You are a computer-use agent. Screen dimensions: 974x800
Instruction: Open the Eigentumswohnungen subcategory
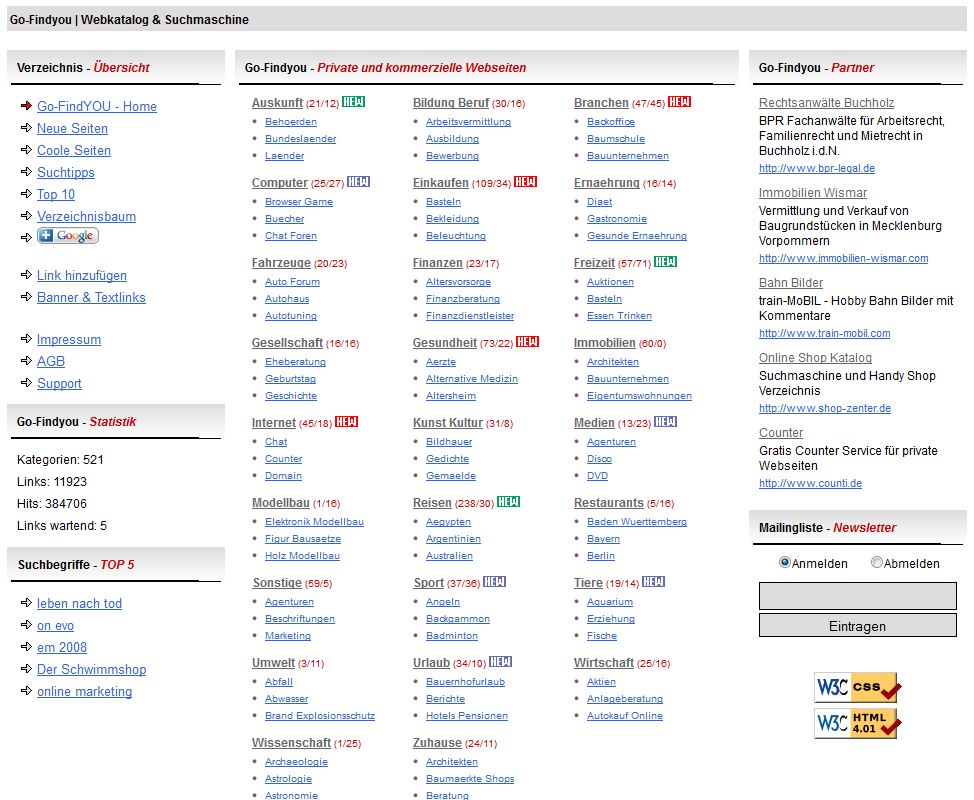[x=639, y=396]
